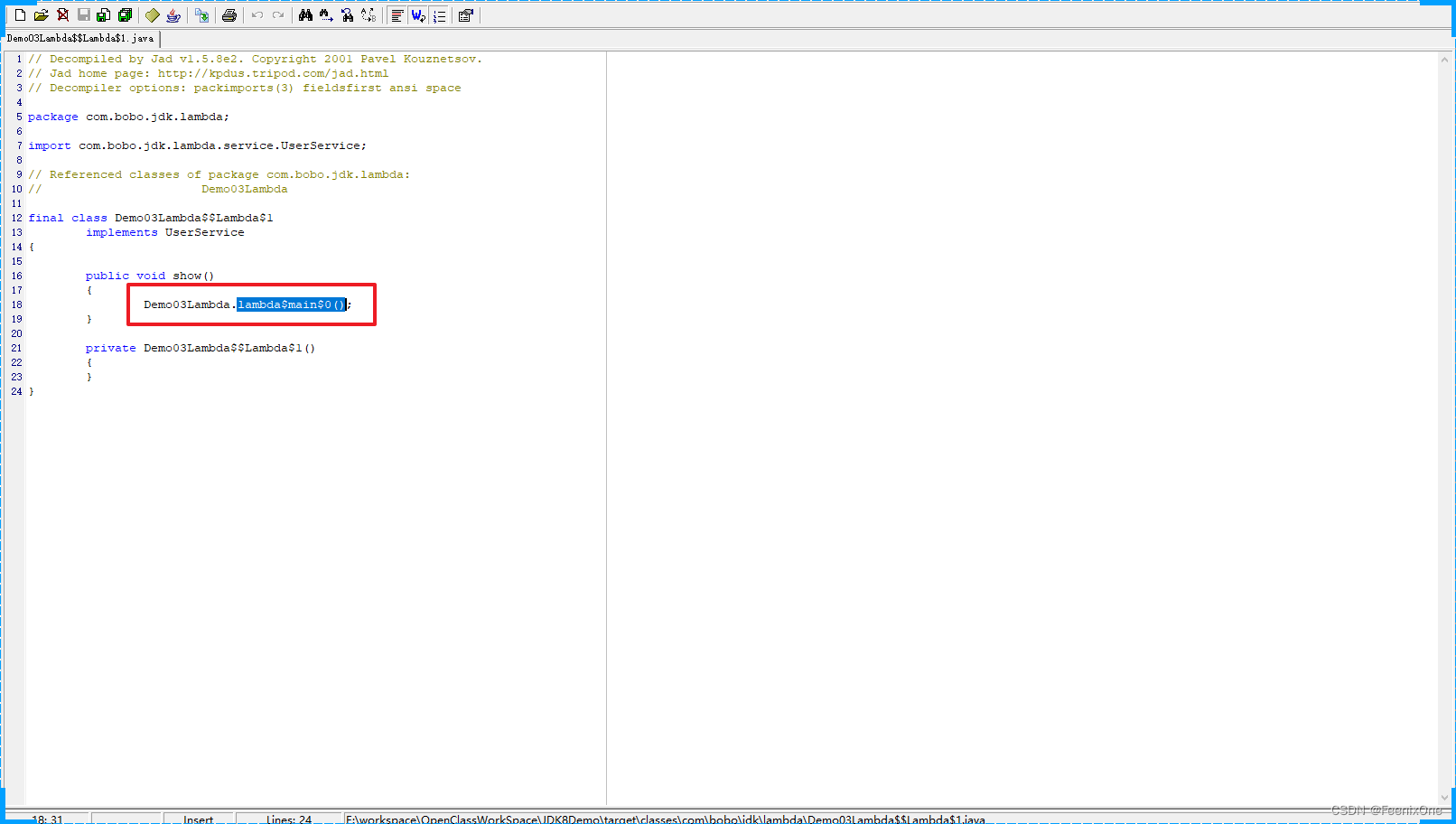Screen dimensions: 1456x824
Task: Print the current document
Action: click(x=229, y=15)
